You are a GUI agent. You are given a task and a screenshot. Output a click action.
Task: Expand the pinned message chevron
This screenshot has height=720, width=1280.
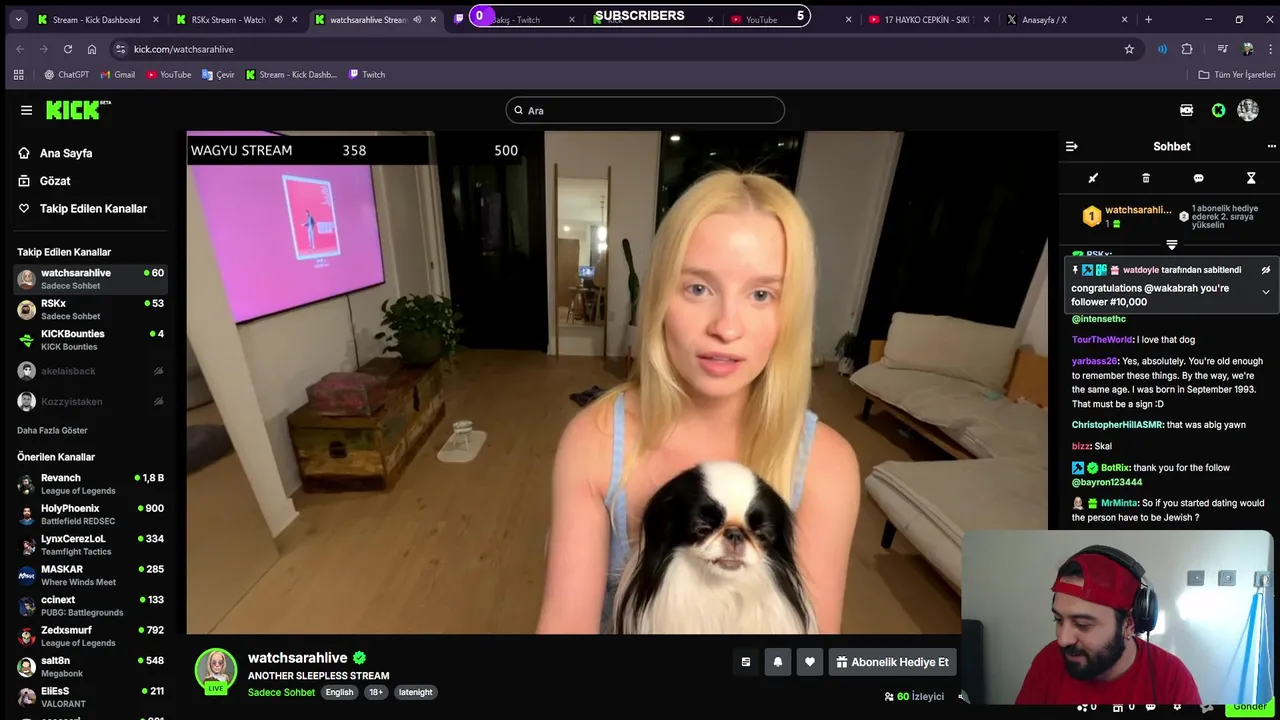pos(1266,292)
